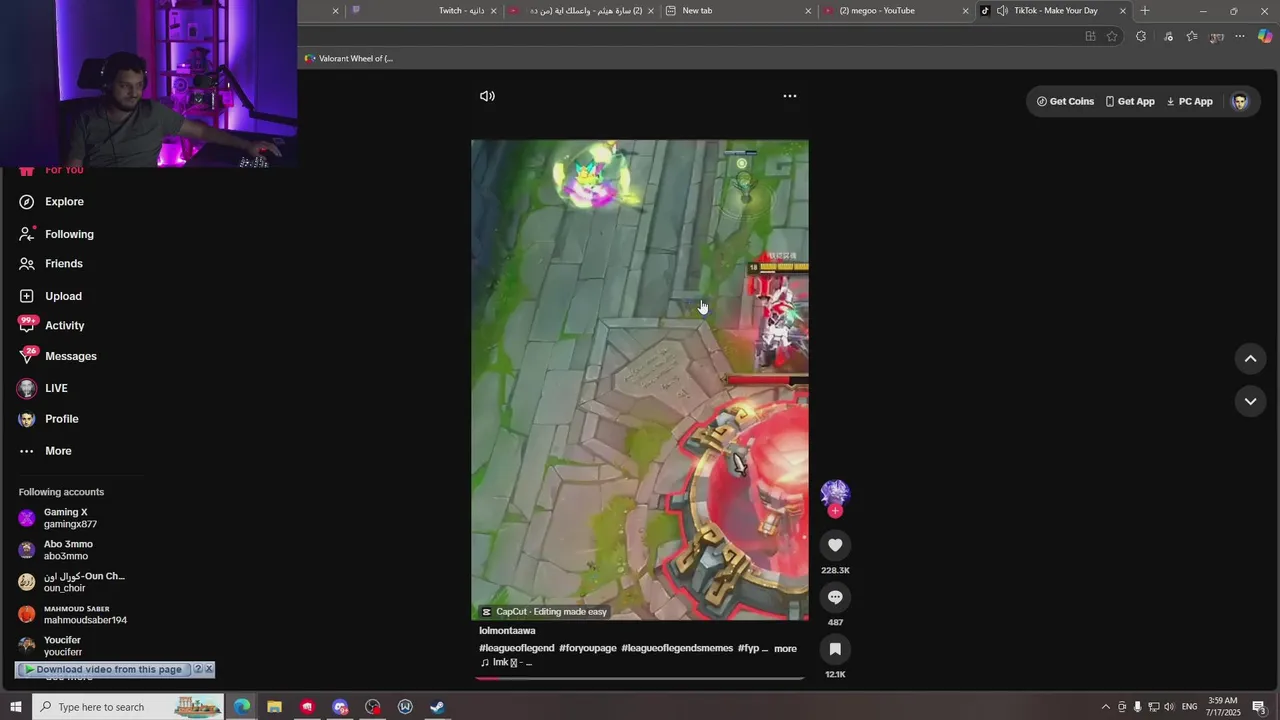Image resolution: width=1280 pixels, height=720 pixels.
Task: Open the oun_choir following account
Action: (72, 582)
